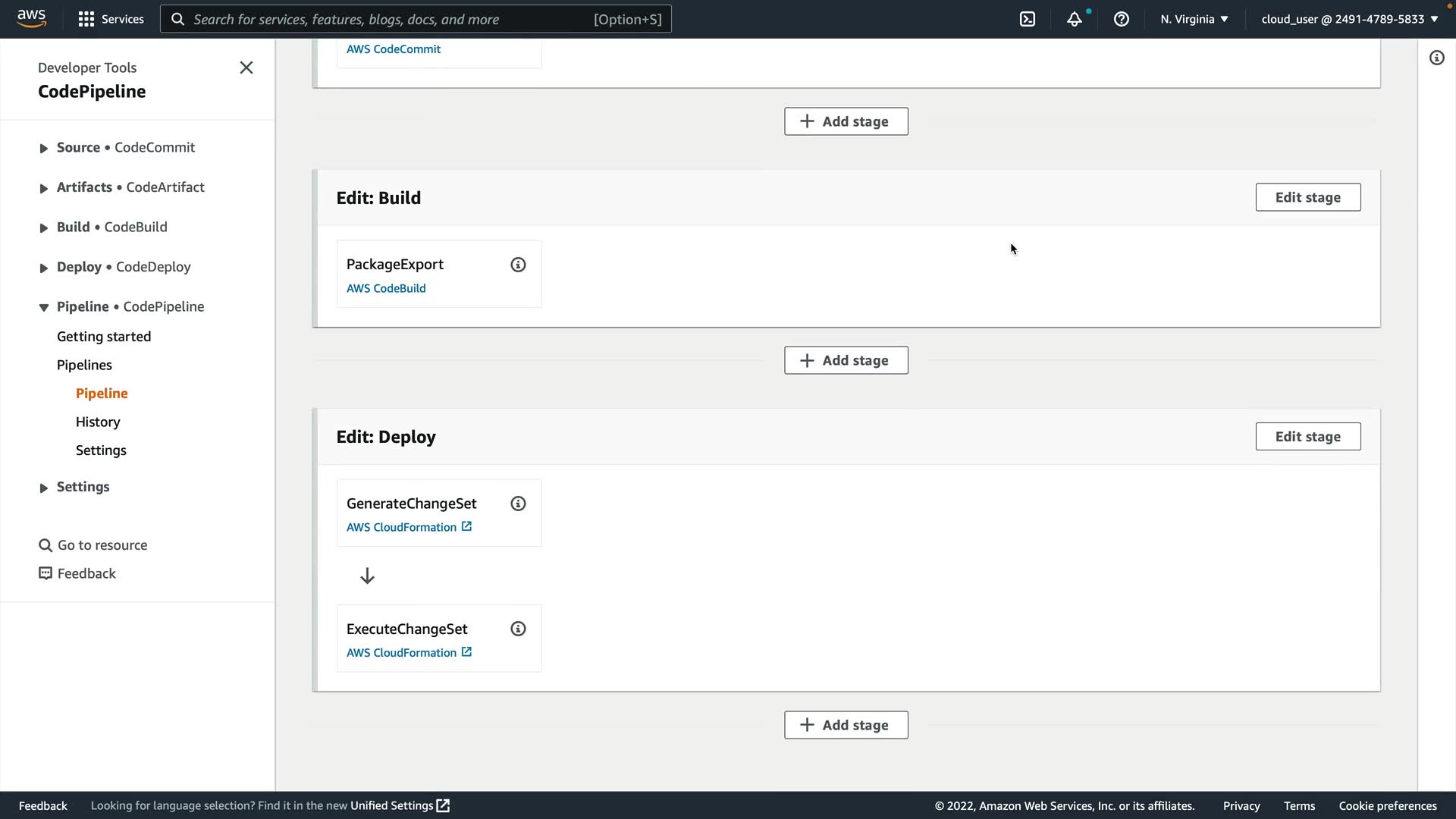Image resolution: width=1456 pixels, height=819 pixels.
Task: Click GenerateChangeSet action info icon
Action: pyautogui.click(x=518, y=504)
